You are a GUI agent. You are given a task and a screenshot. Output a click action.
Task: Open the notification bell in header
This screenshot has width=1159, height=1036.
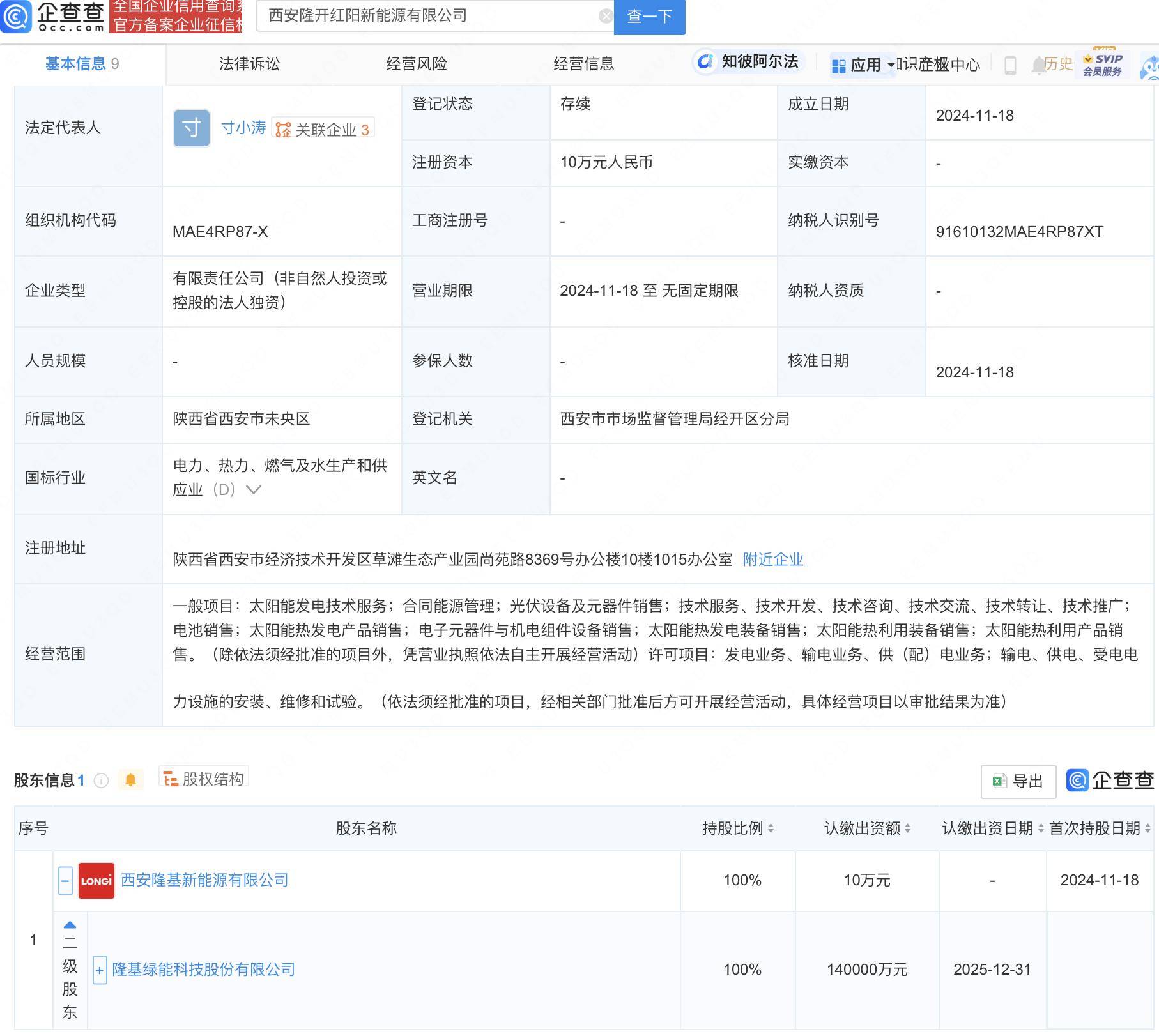pos(1038,65)
